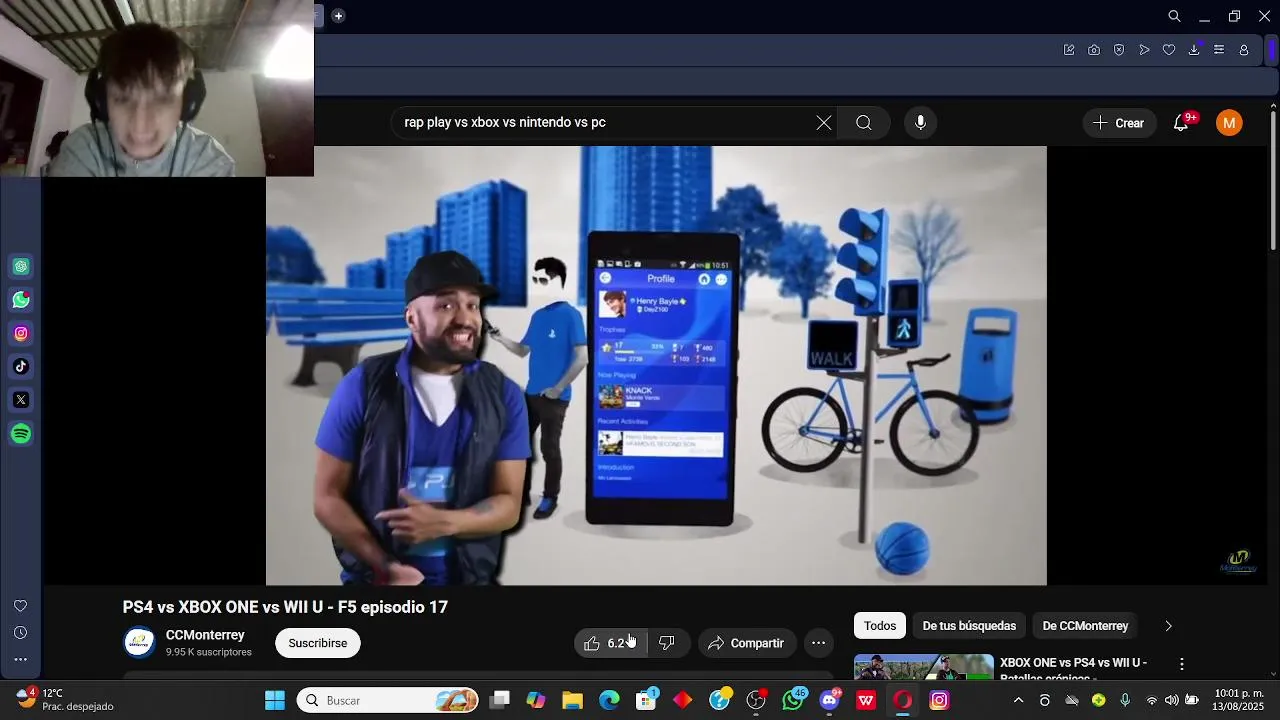This screenshot has height=720, width=1280.
Task: Click the video player frame
Action: pyautogui.click(x=656, y=366)
